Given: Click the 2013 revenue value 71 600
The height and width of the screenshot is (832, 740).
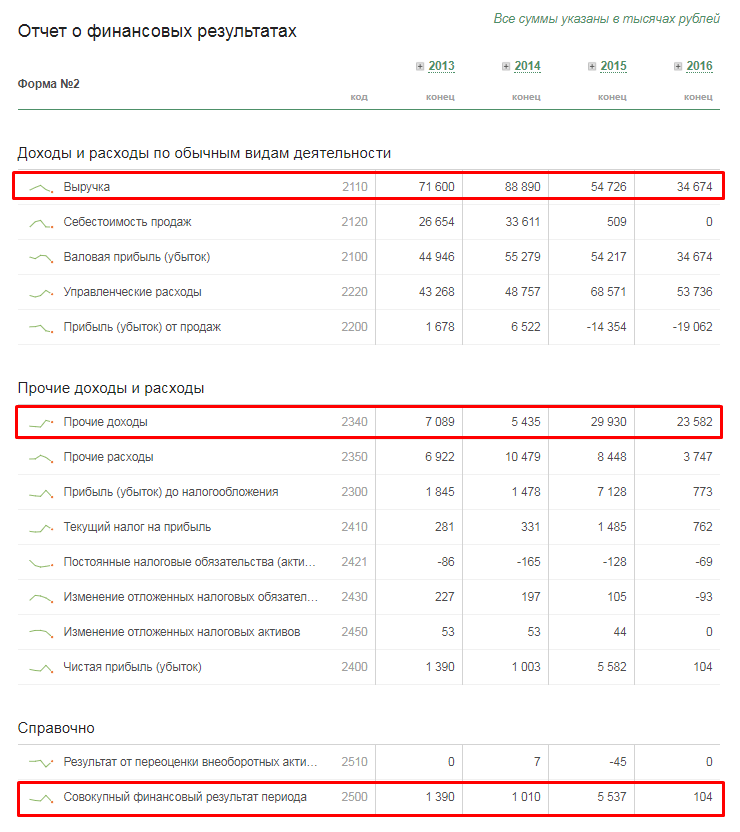Looking at the screenshot, I should point(437,187).
